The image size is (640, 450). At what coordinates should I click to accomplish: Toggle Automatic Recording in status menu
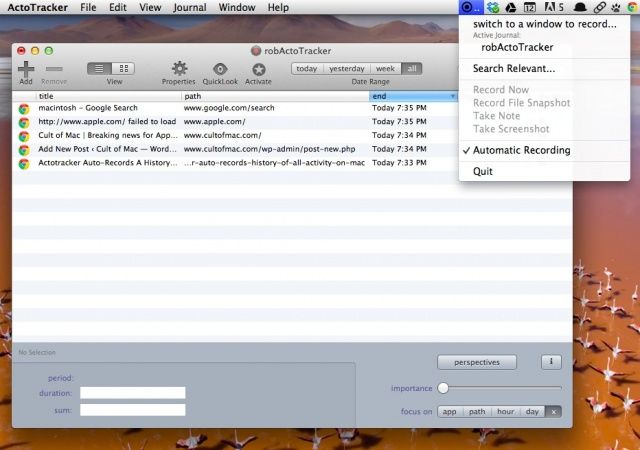(x=521, y=150)
